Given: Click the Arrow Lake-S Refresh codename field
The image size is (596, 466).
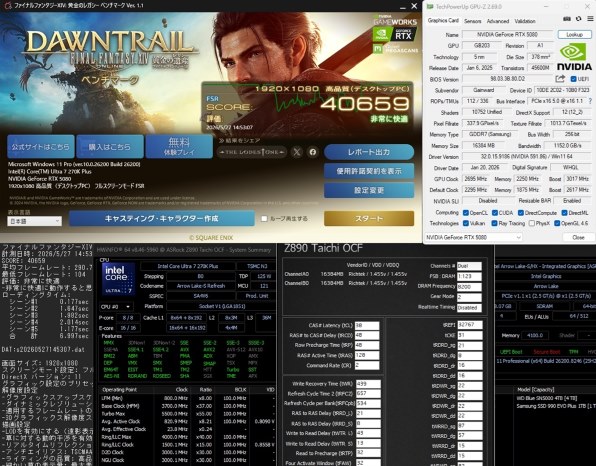Looking at the screenshot, I should pyautogui.click(x=201, y=286).
